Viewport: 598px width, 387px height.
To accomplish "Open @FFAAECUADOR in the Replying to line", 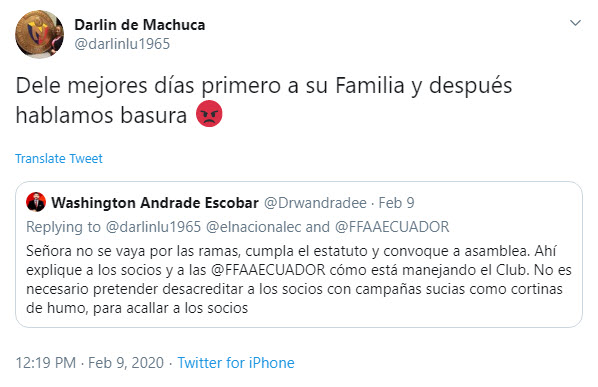I will [x=392, y=227].
